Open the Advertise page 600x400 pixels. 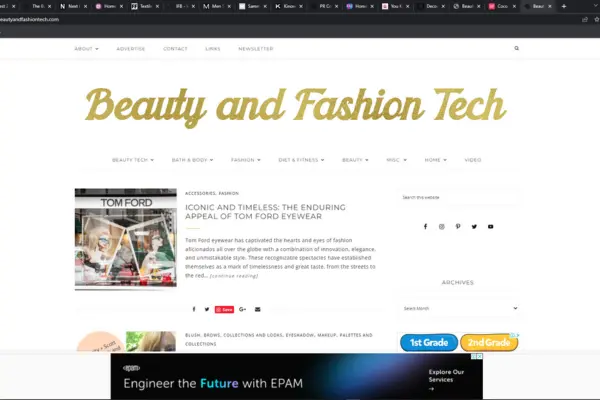coord(131,49)
